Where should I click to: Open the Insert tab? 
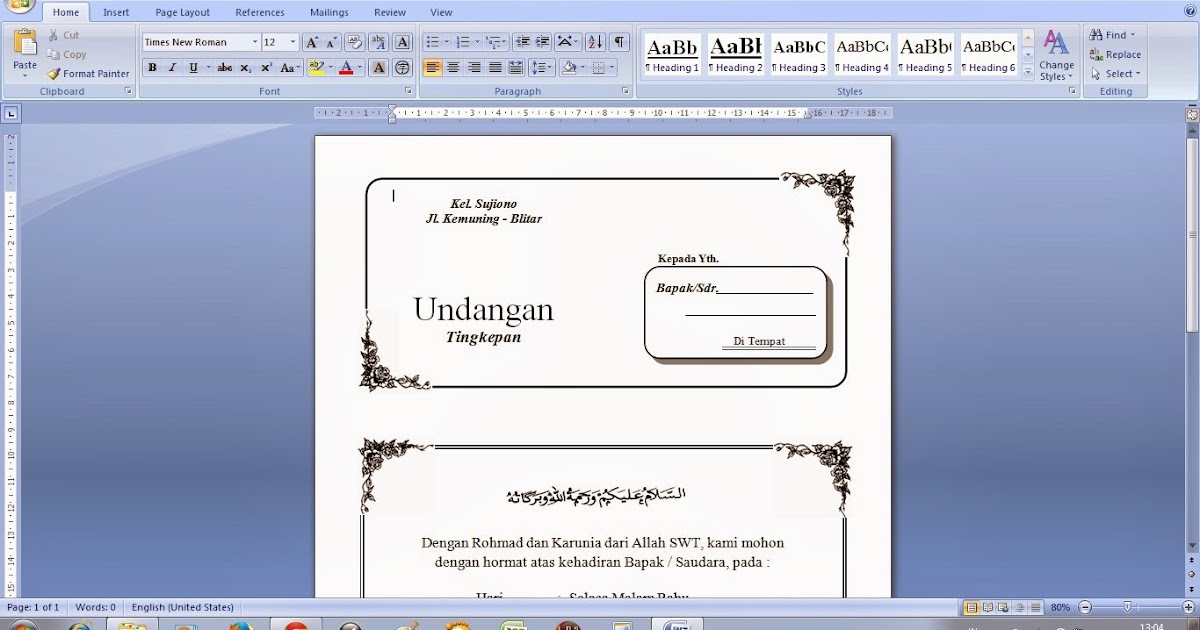coord(116,12)
